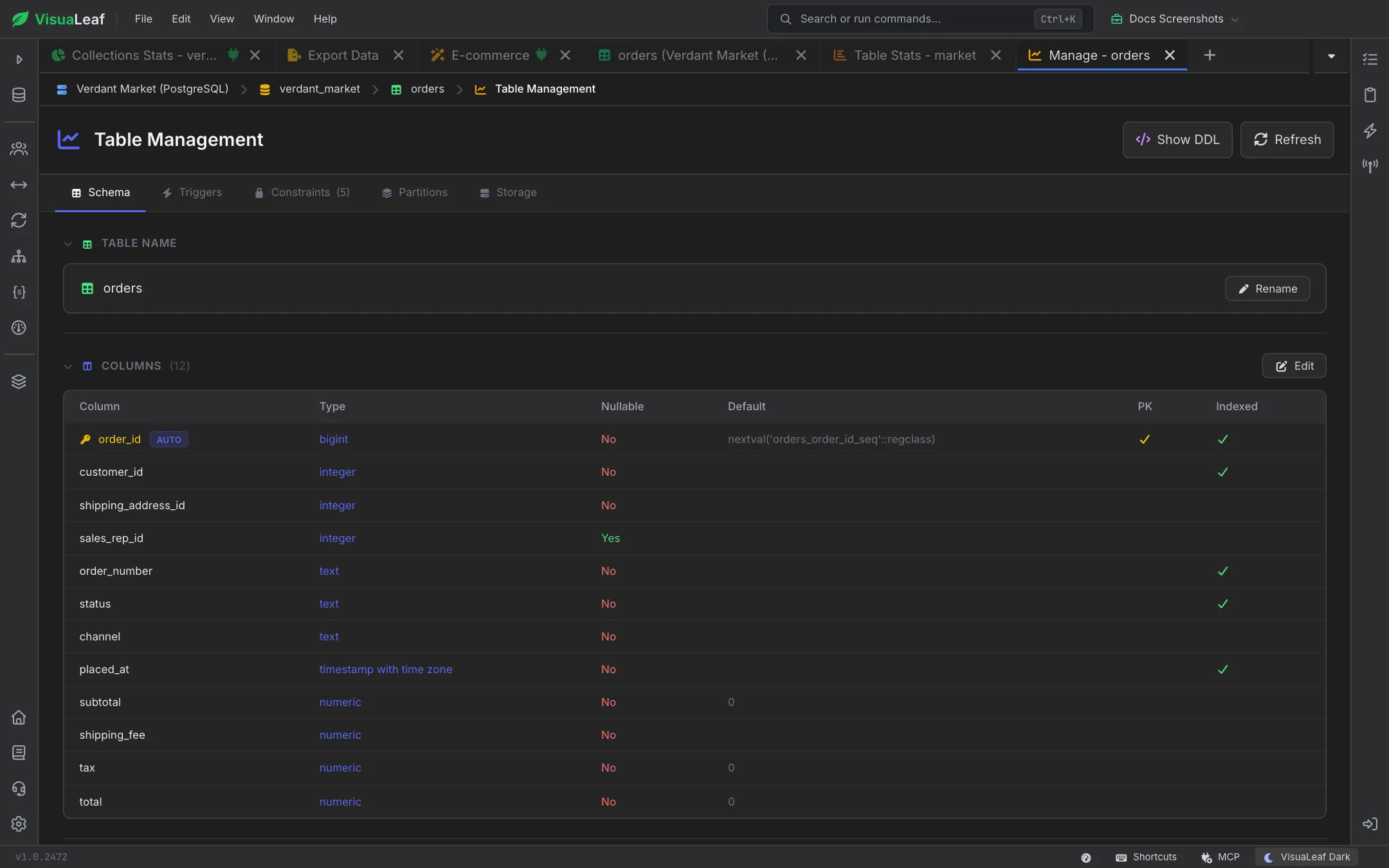Open the Window menu
The image size is (1389, 868).
[273, 19]
